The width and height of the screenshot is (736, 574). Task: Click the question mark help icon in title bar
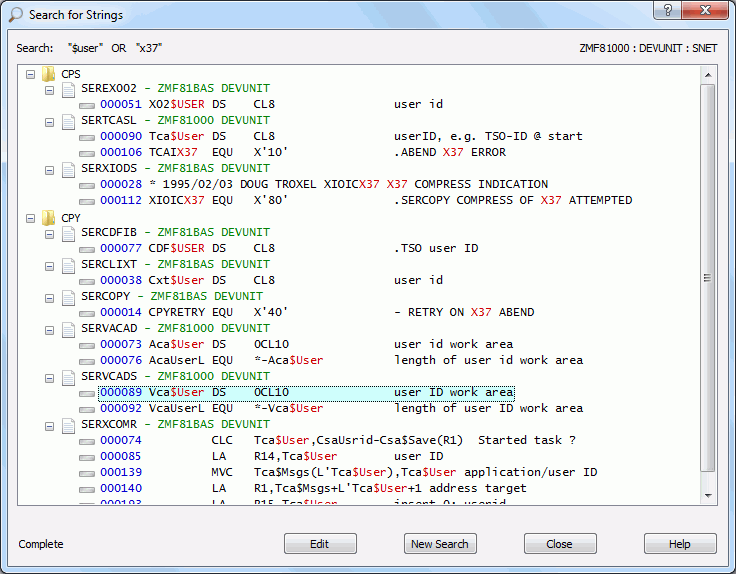pyautogui.click(x=667, y=9)
